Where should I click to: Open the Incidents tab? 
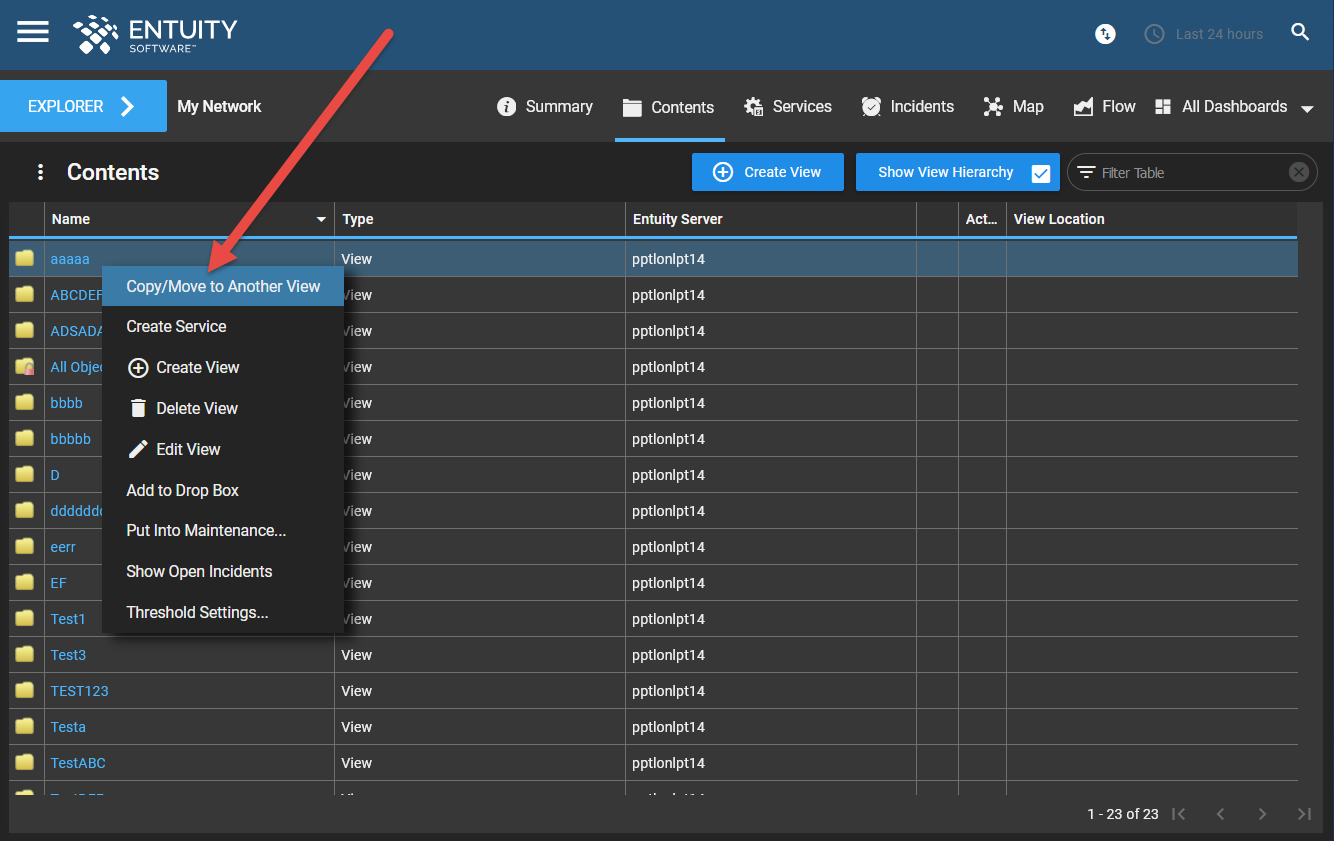click(908, 107)
